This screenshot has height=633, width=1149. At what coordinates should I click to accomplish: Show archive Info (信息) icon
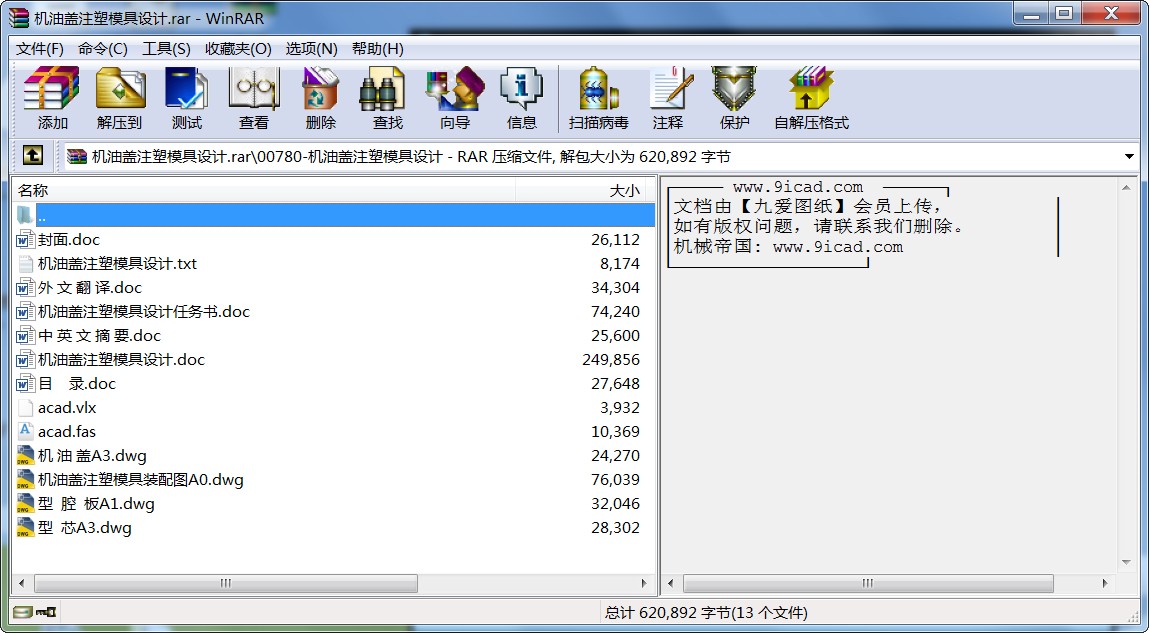tap(522, 98)
